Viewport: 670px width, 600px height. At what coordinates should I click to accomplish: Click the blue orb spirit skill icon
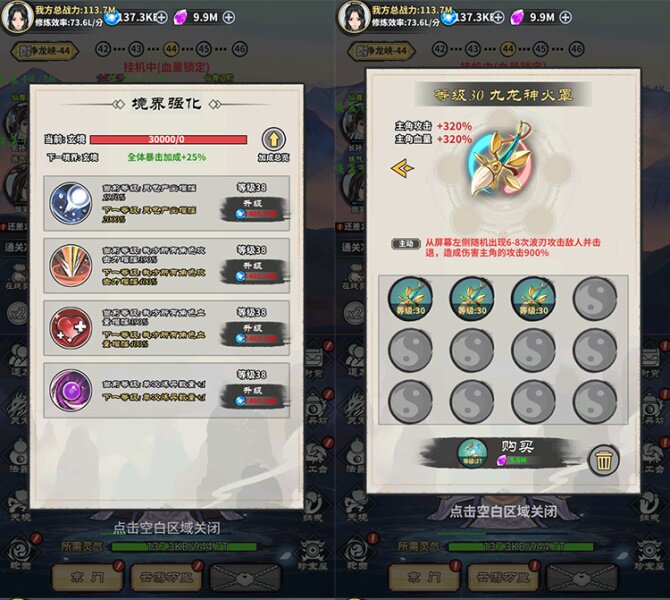coord(71,203)
